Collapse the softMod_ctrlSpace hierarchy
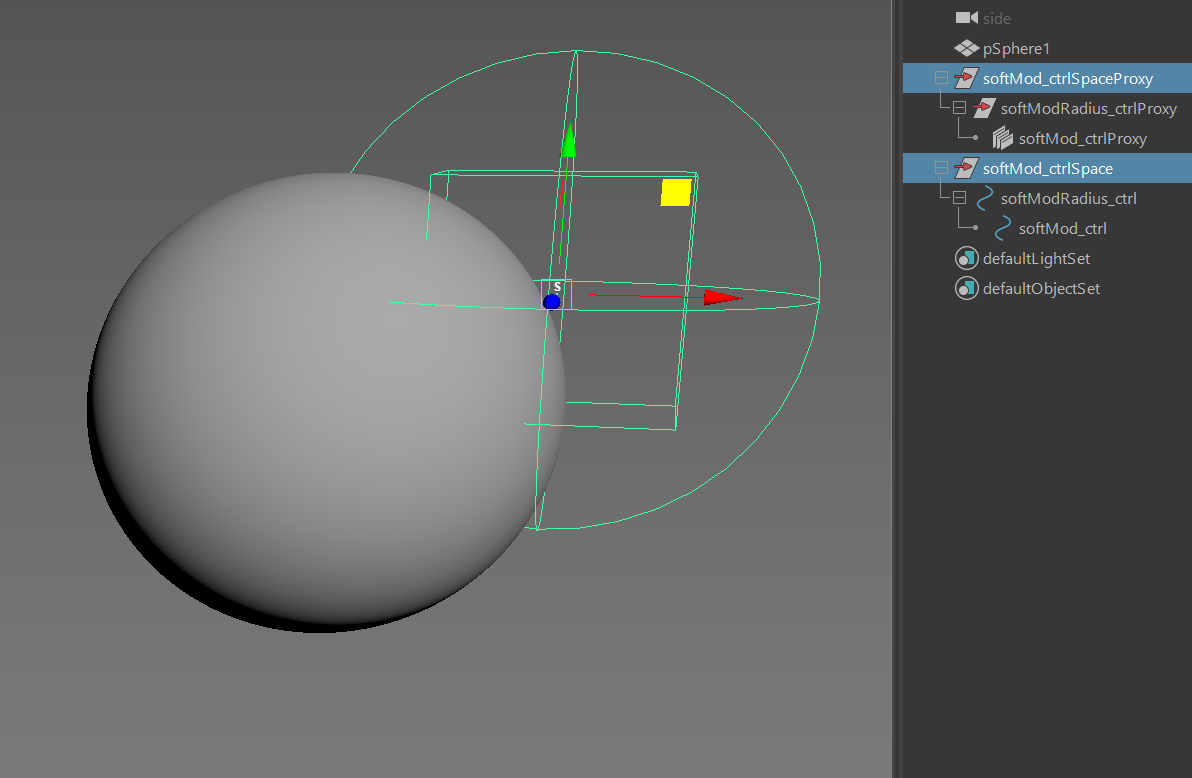This screenshot has width=1192, height=778. (941, 168)
